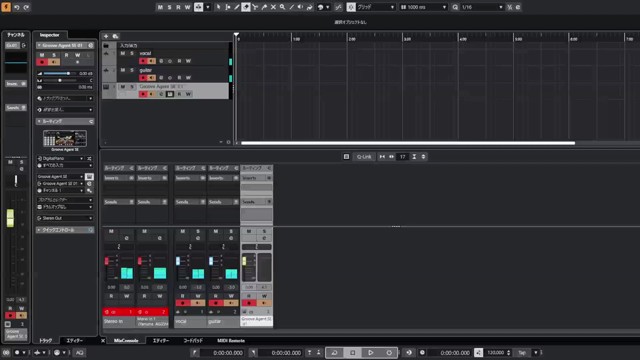This screenshot has height=360, width=640.
Task: Select the Glue tool
Action: [264, 7]
